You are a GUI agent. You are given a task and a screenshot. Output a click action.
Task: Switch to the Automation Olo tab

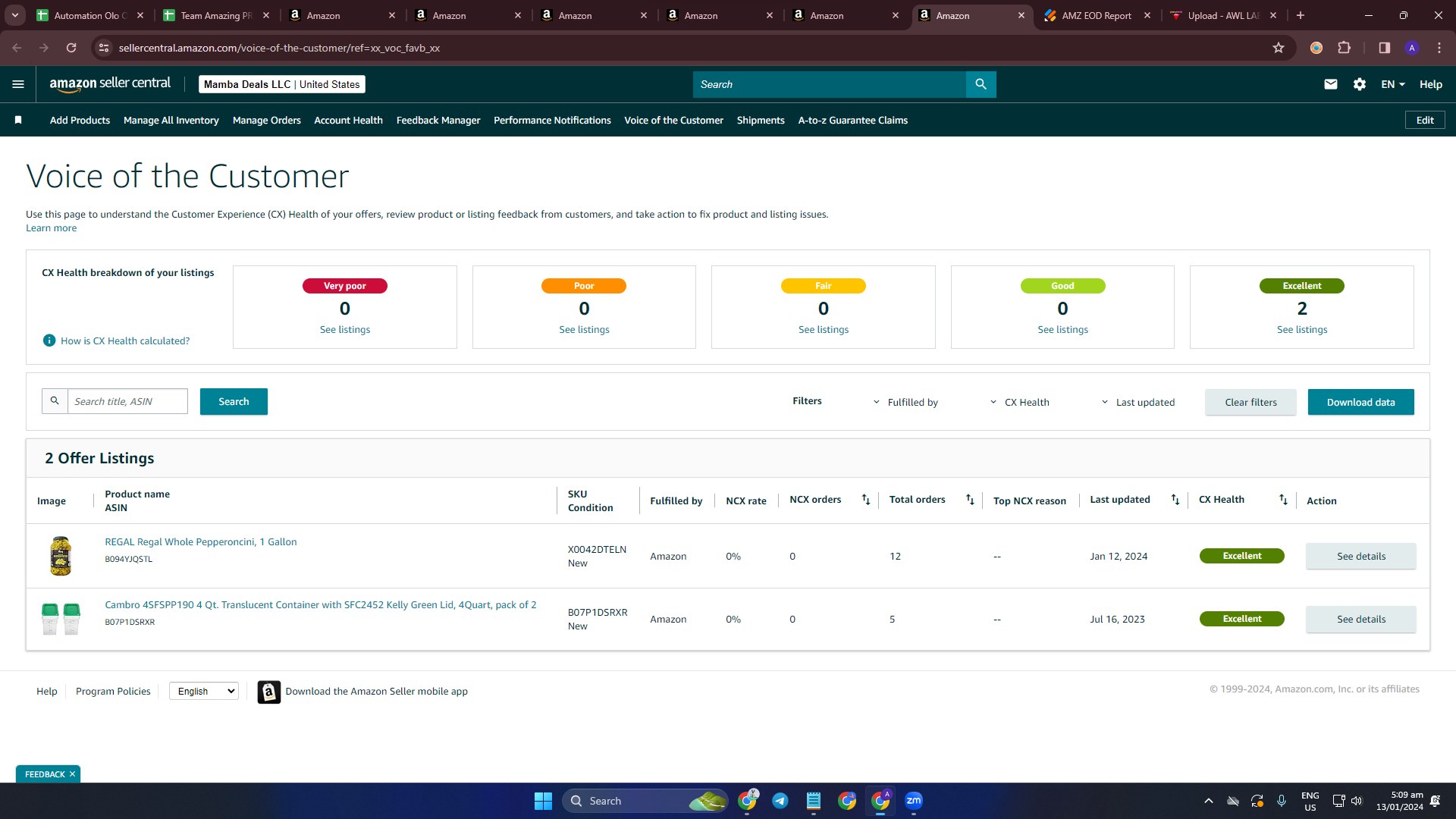[89, 15]
